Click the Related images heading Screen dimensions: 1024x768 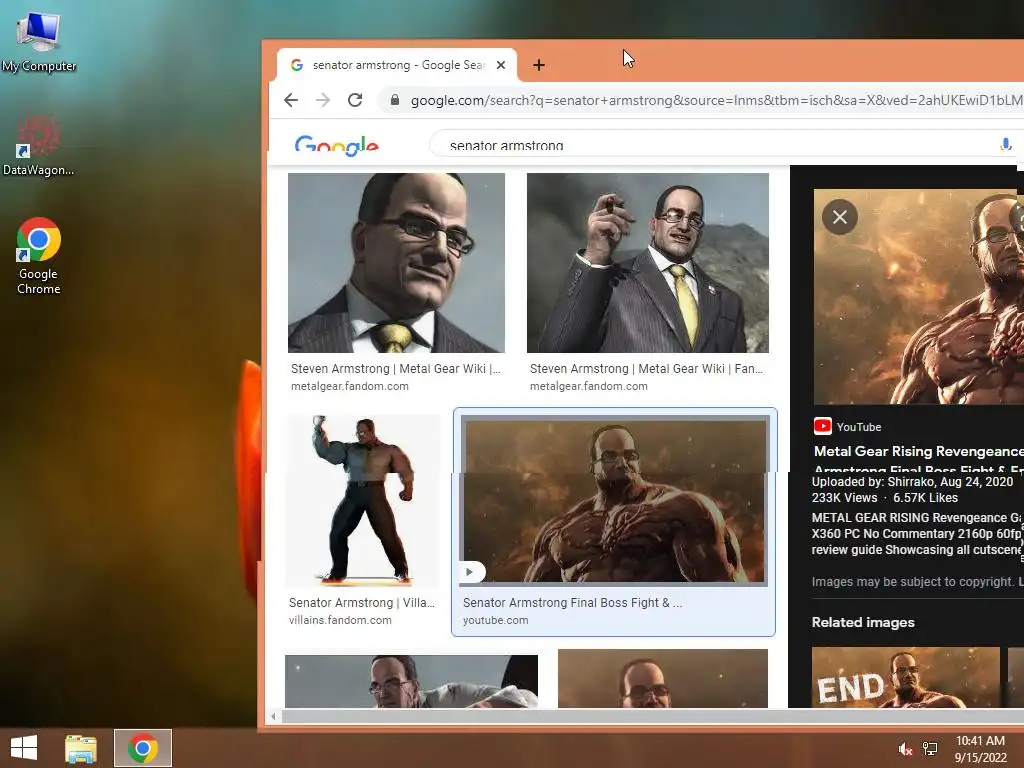coord(863,622)
